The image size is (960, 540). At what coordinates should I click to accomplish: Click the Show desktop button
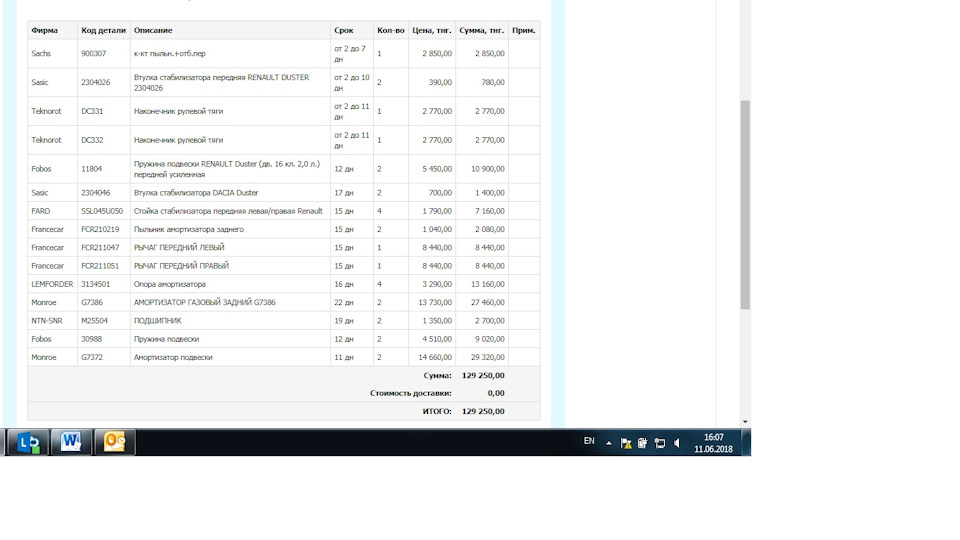coord(746,442)
